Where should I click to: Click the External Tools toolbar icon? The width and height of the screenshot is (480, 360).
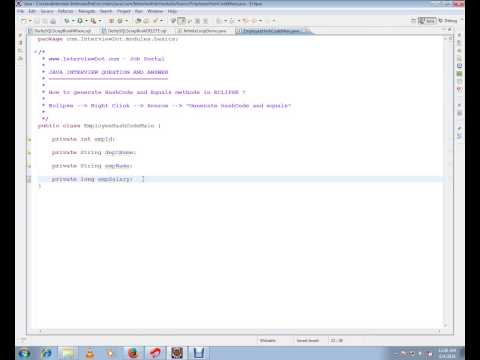pos(94,21)
